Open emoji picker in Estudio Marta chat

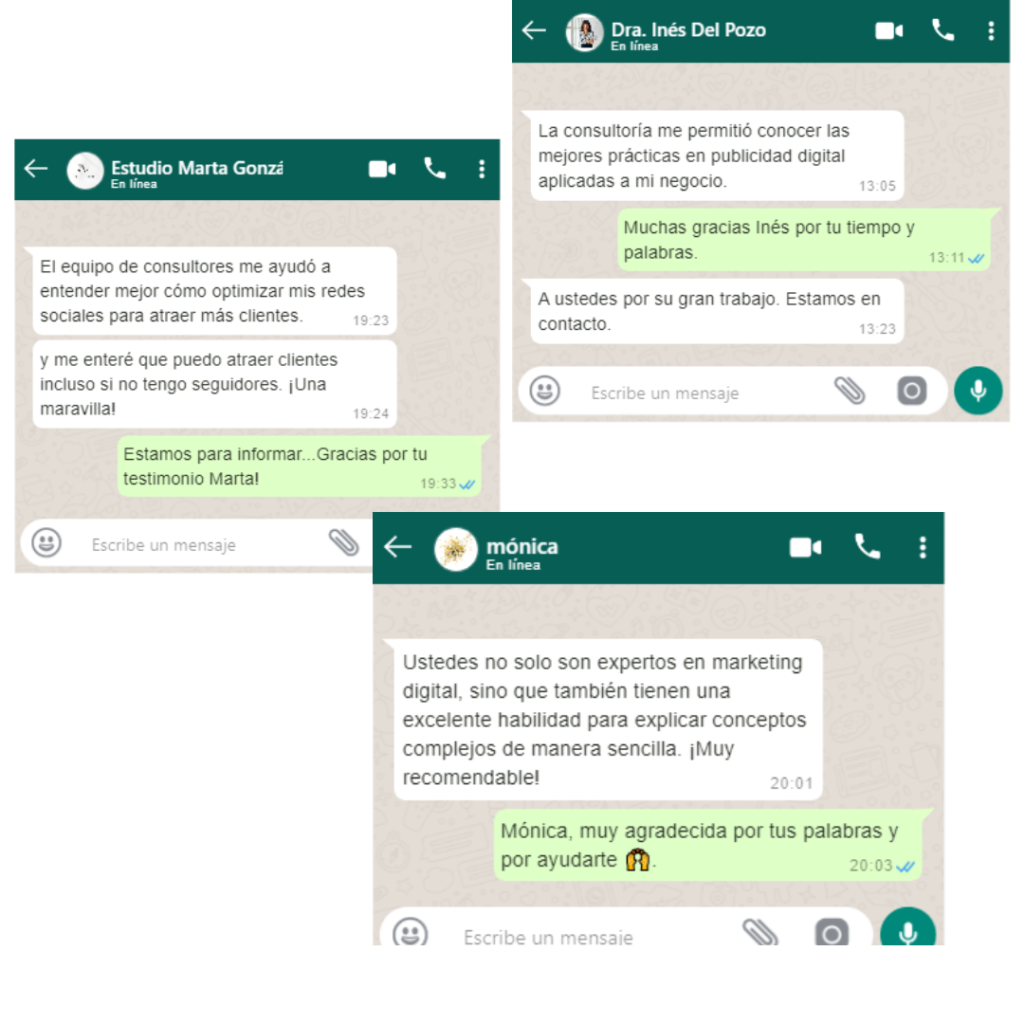[x=46, y=543]
